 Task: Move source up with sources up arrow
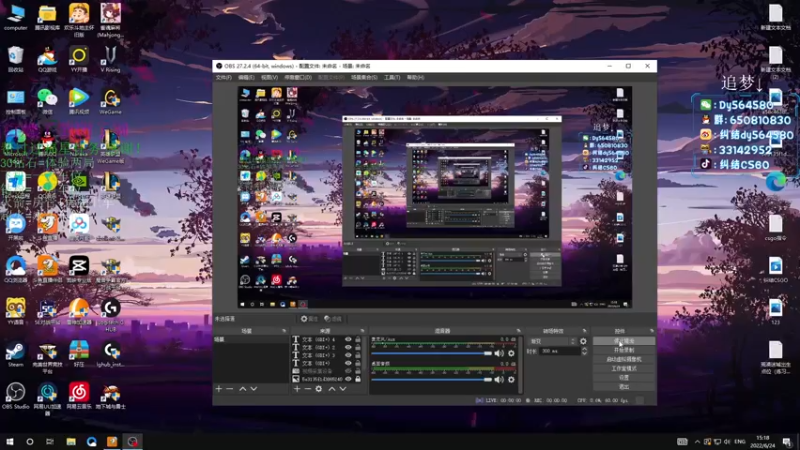[x=332, y=389]
